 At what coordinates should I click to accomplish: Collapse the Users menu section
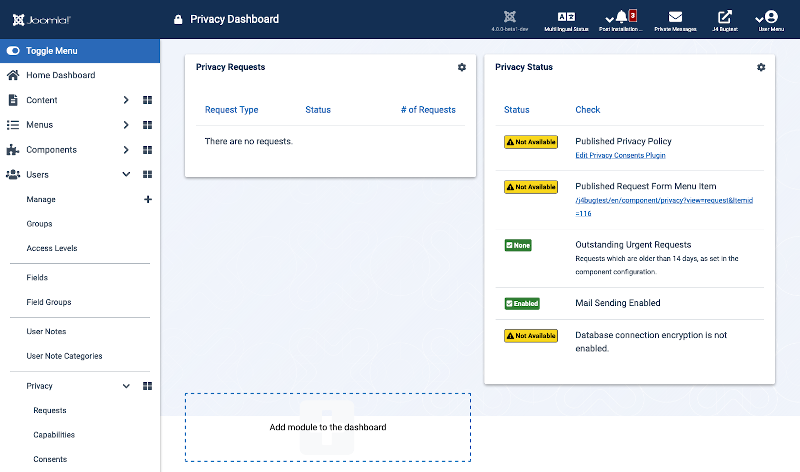(x=126, y=175)
